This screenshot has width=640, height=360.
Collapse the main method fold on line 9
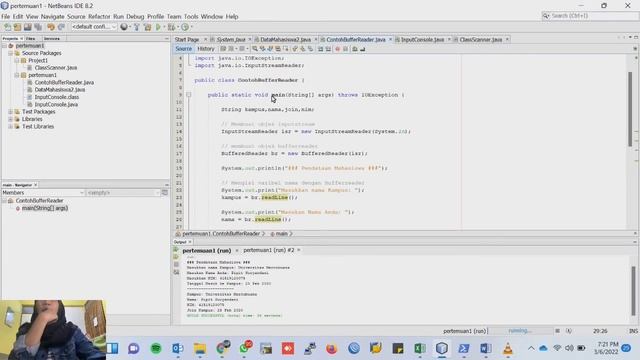[189, 95]
